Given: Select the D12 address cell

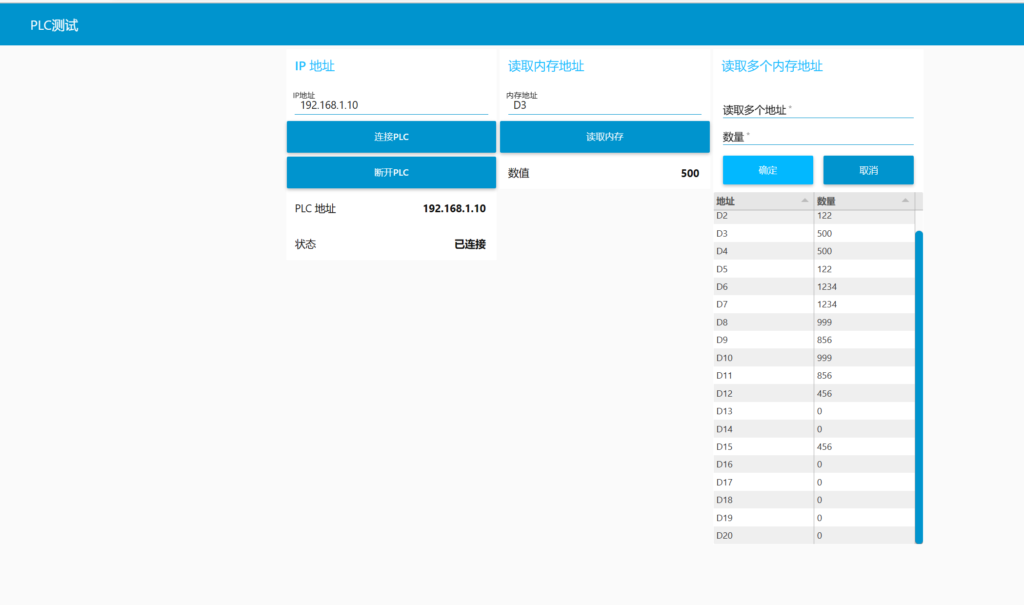Looking at the screenshot, I should pyautogui.click(x=764, y=394).
